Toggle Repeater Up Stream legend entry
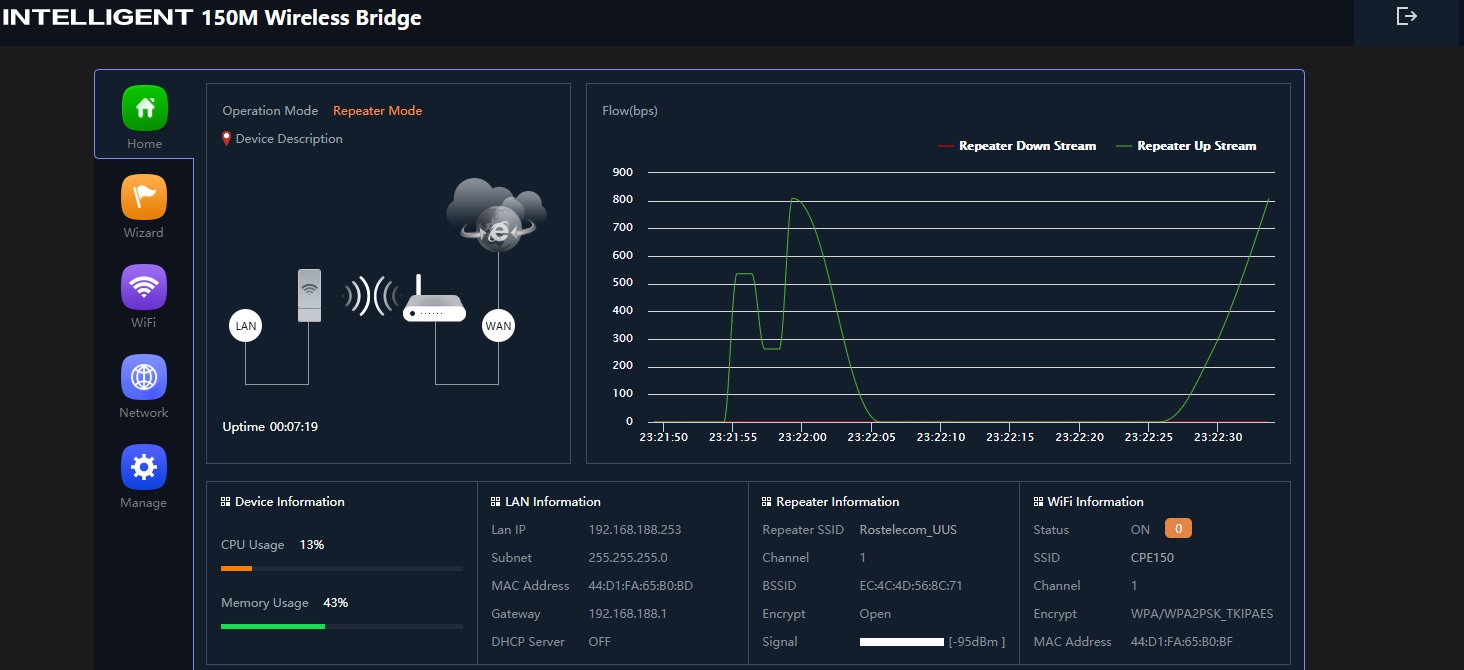This screenshot has width=1464, height=670. [x=1186, y=146]
